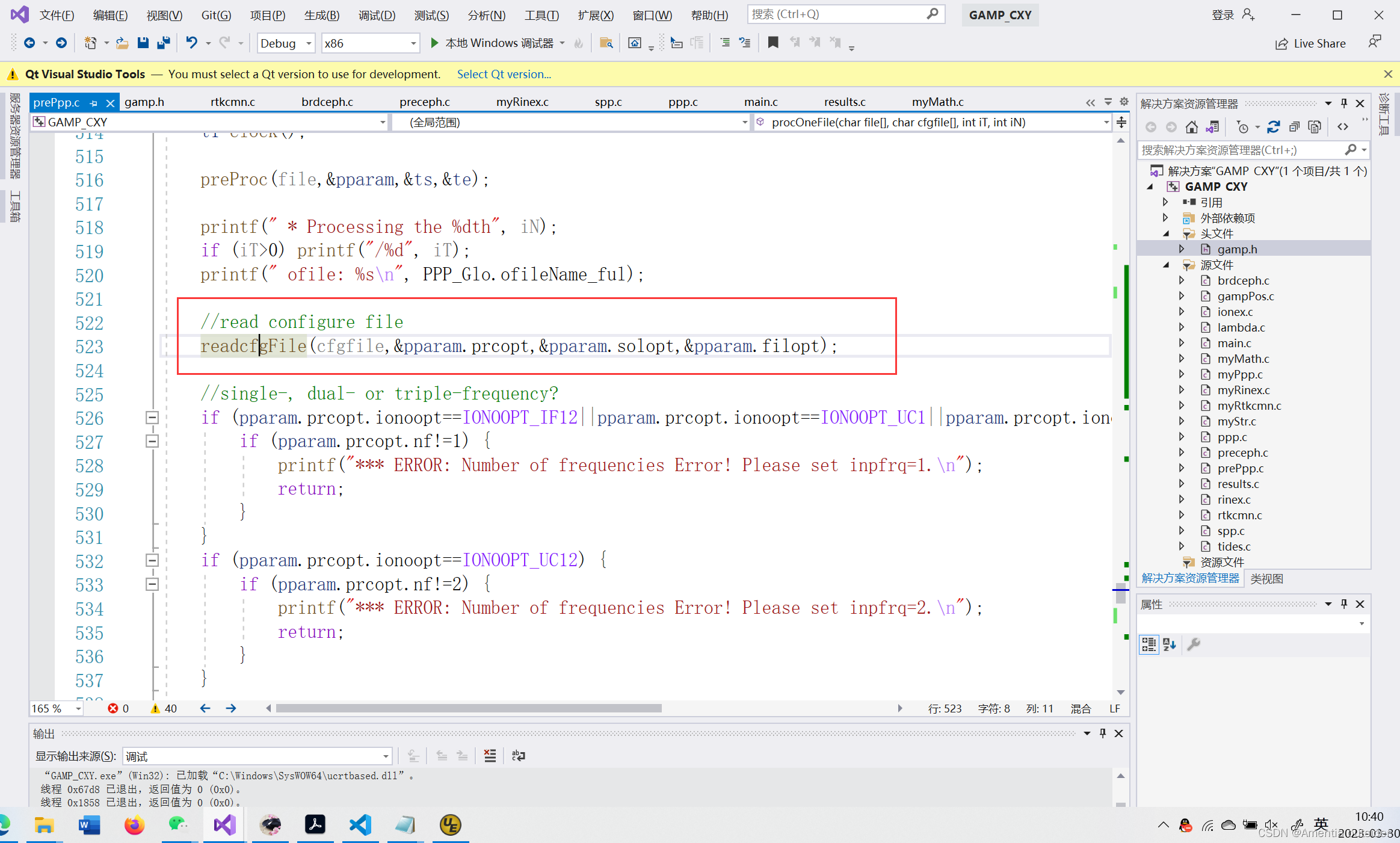1400x843 pixels.
Task: Click the Save All toolbar icon
Action: point(163,43)
